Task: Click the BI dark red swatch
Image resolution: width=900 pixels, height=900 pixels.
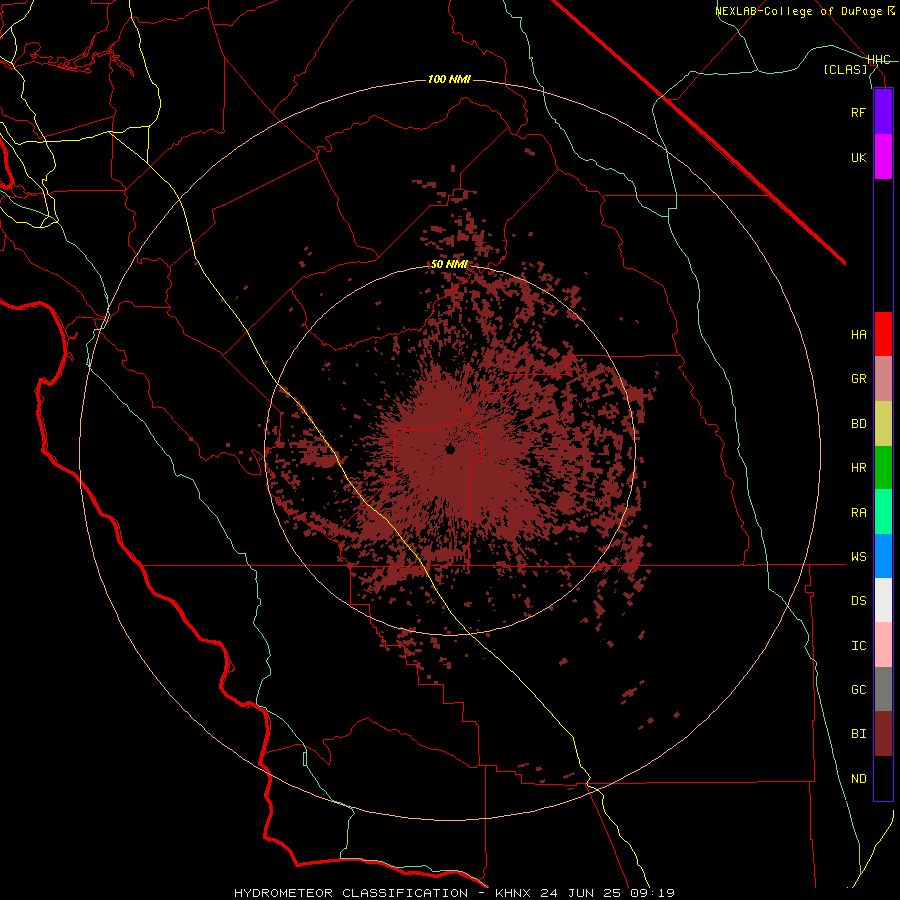Action: tap(883, 734)
